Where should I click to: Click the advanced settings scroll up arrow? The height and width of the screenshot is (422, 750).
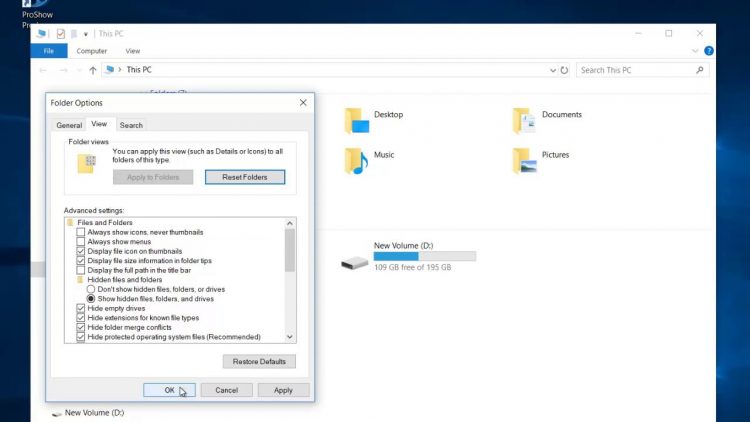[x=290, y=223]
